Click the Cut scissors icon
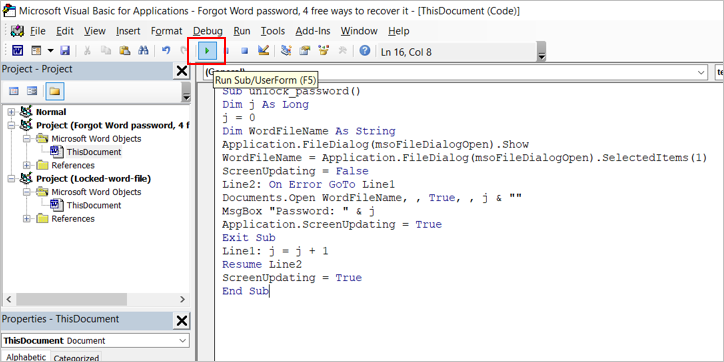 [x=87, y=51]
